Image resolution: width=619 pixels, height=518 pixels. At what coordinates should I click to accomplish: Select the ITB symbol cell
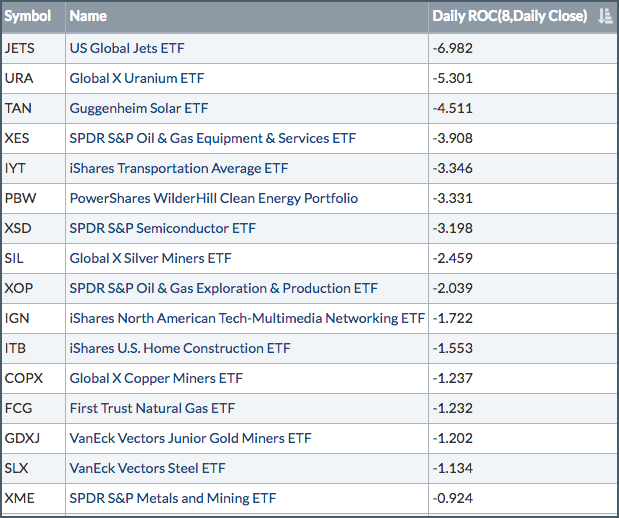pos(16,348)
